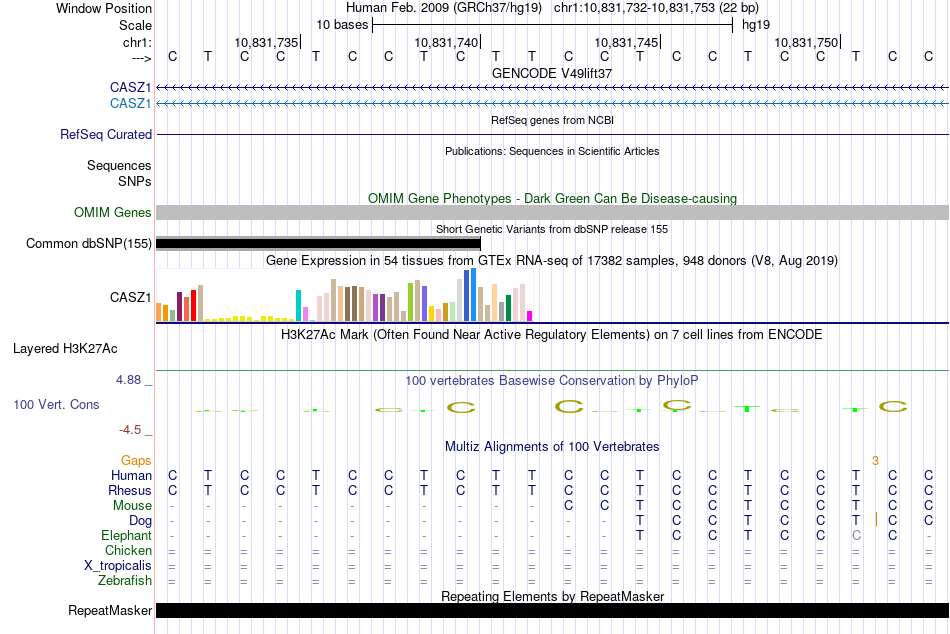Viewport: 950px width, 634px height.
Task: Select the Elephant species label
Action: coord(126,535)
